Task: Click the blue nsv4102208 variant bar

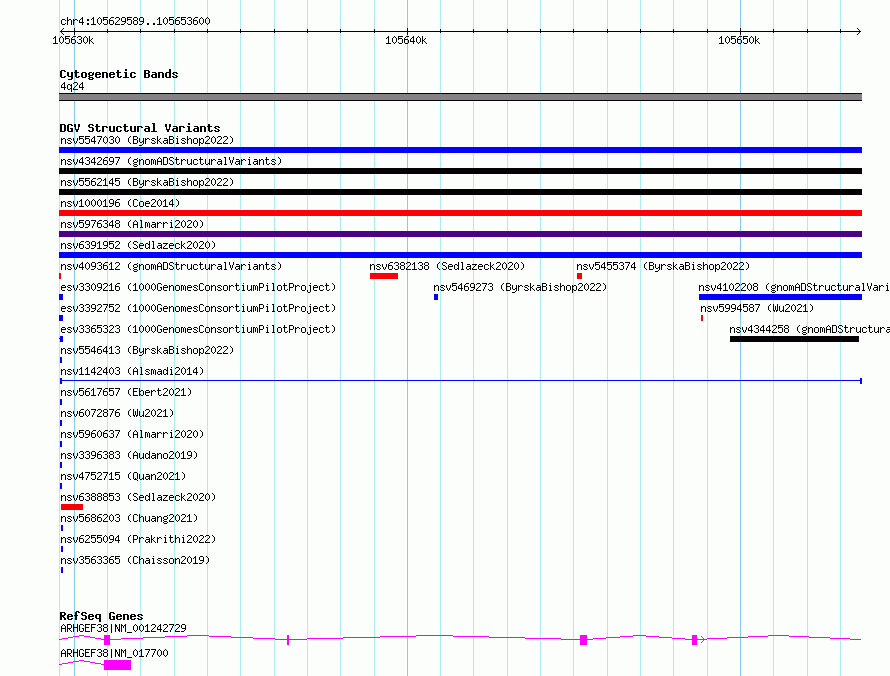Action: [780, 297]
